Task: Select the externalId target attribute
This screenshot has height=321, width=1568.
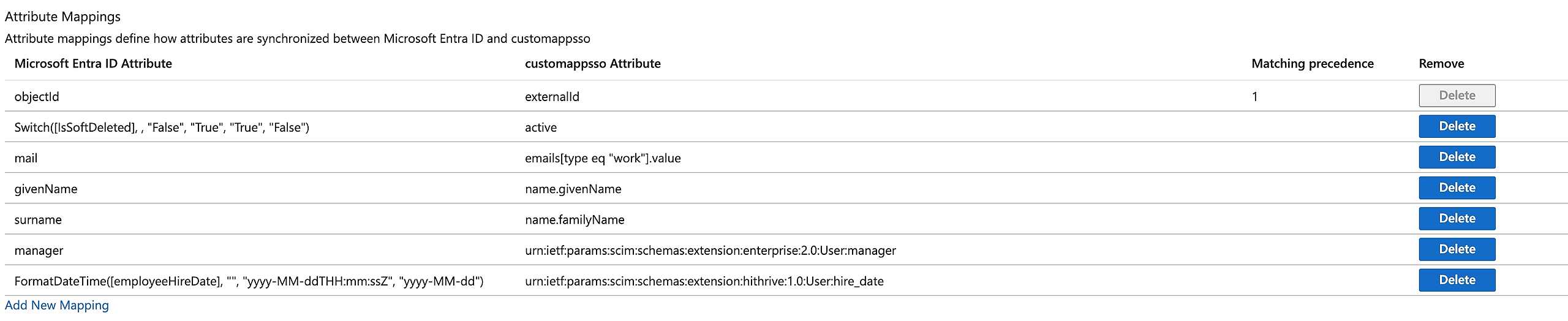Action: click(x=552, y=97)
